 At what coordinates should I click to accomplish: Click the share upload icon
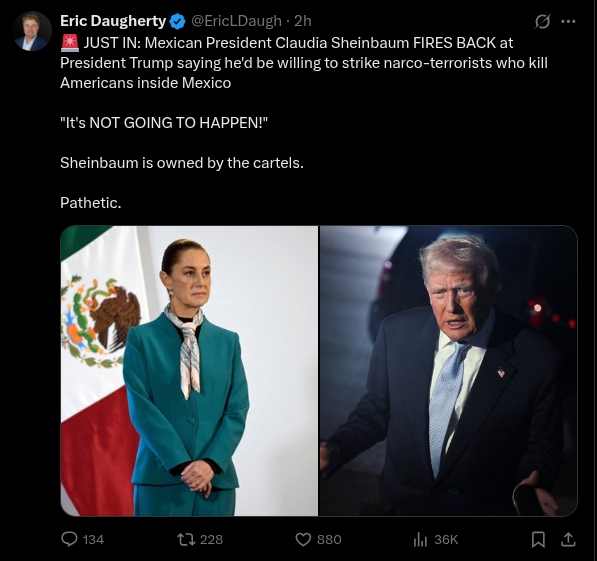point(568,539)
